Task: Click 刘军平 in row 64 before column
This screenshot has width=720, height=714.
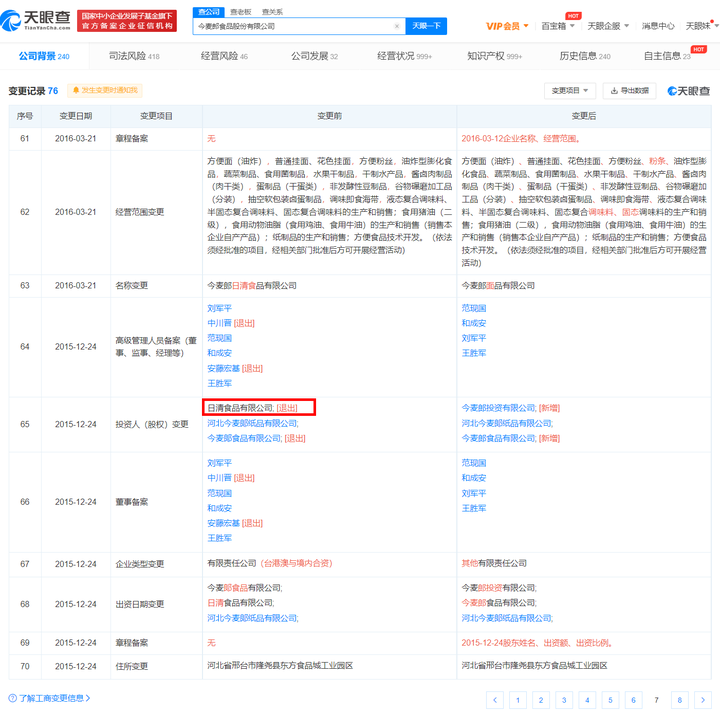Action: 219,308
